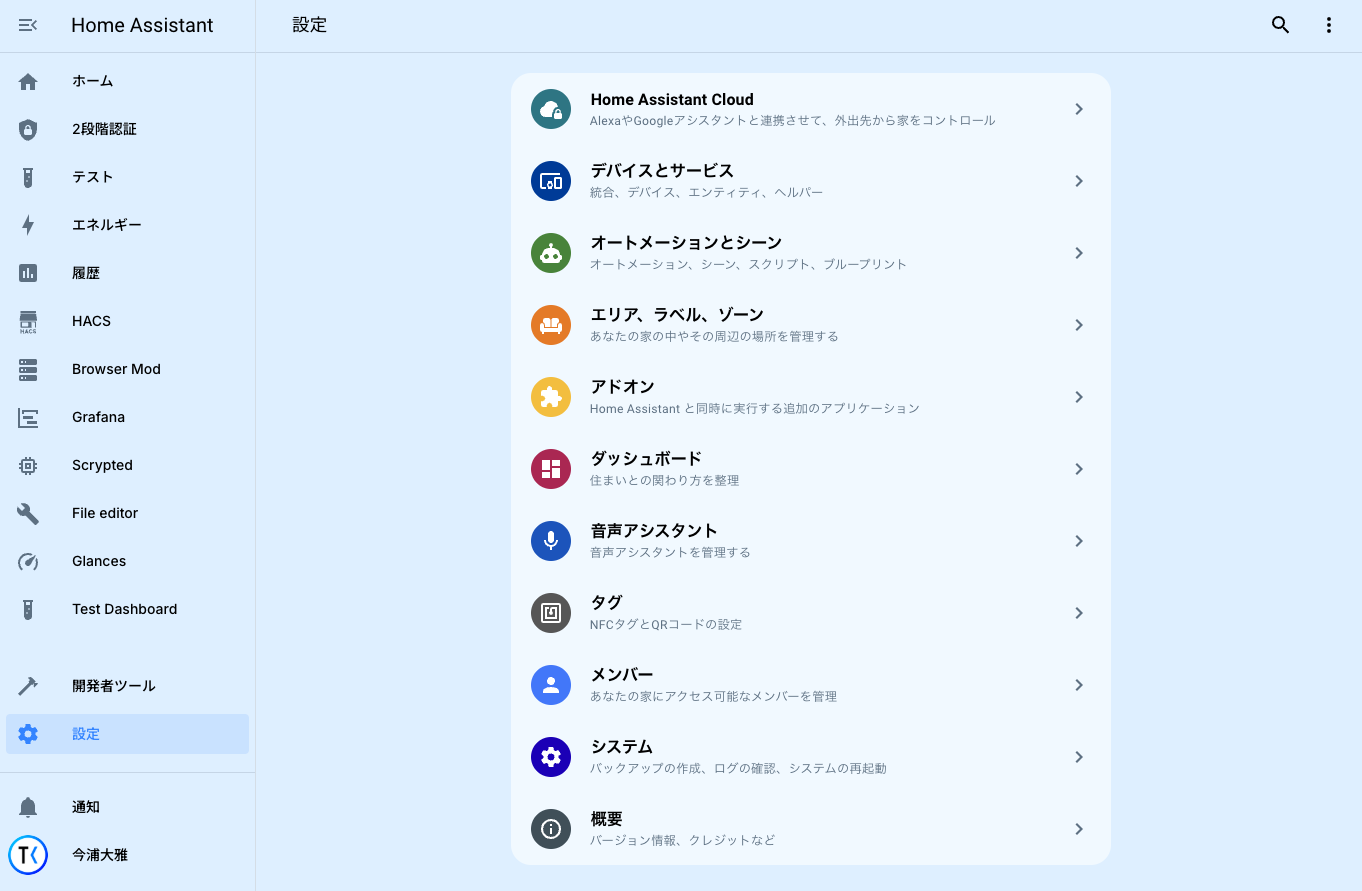Open エリア、ラベル、ゾーン via its chevron arrow
1362x891 pixels.
[x=1079, y=325]
